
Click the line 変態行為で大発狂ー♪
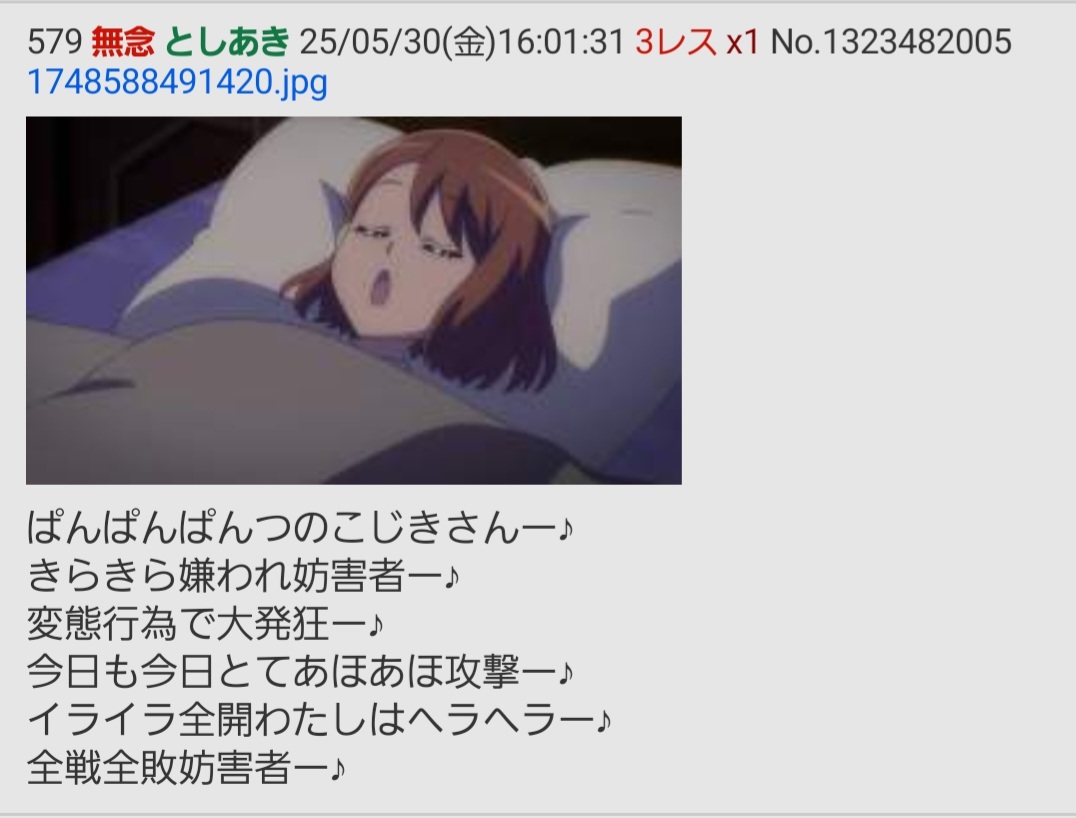[x=204, y=624]
